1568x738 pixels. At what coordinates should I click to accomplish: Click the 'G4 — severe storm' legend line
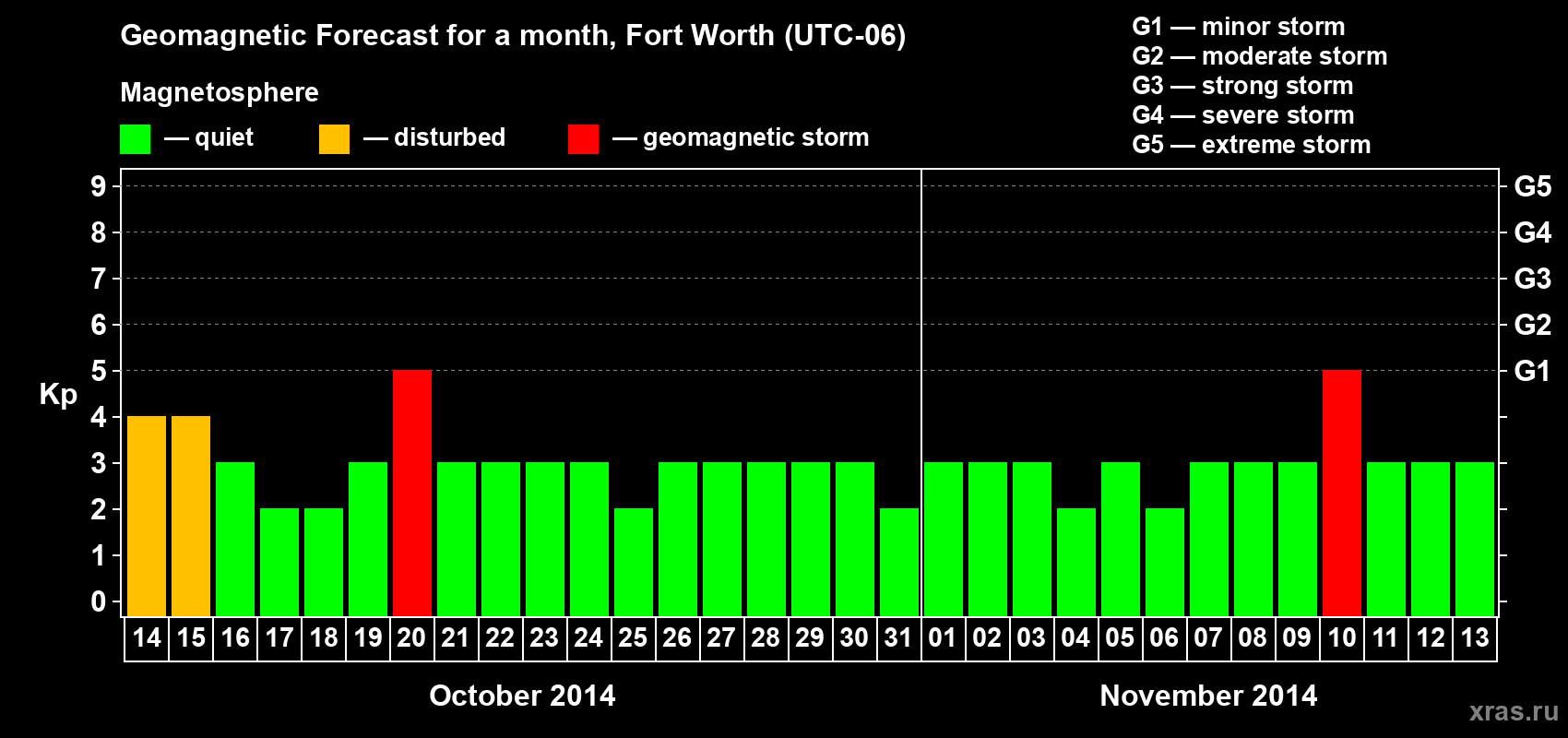1243,115
